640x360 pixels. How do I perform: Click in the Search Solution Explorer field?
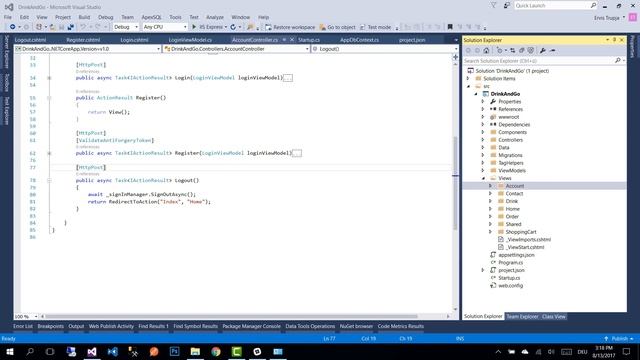point(539,60)
